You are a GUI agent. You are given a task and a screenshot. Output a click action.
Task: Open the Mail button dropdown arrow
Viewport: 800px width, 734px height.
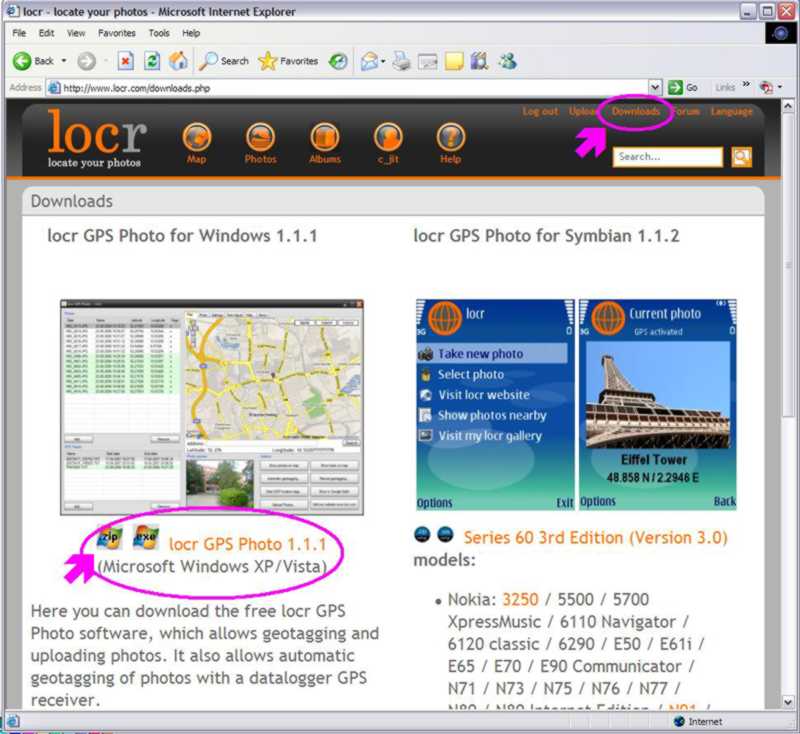(383, 62)
